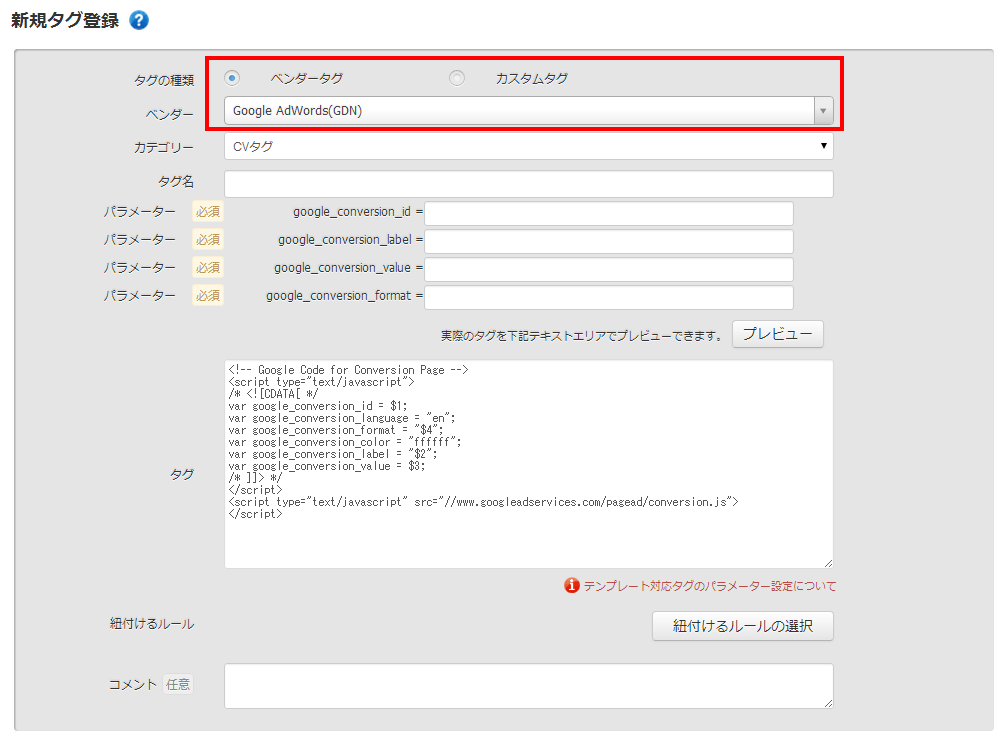Viewport: 1000px width, 737px height.
Task: Select the ベンダータグ radio button
Action: pos(232,78)
